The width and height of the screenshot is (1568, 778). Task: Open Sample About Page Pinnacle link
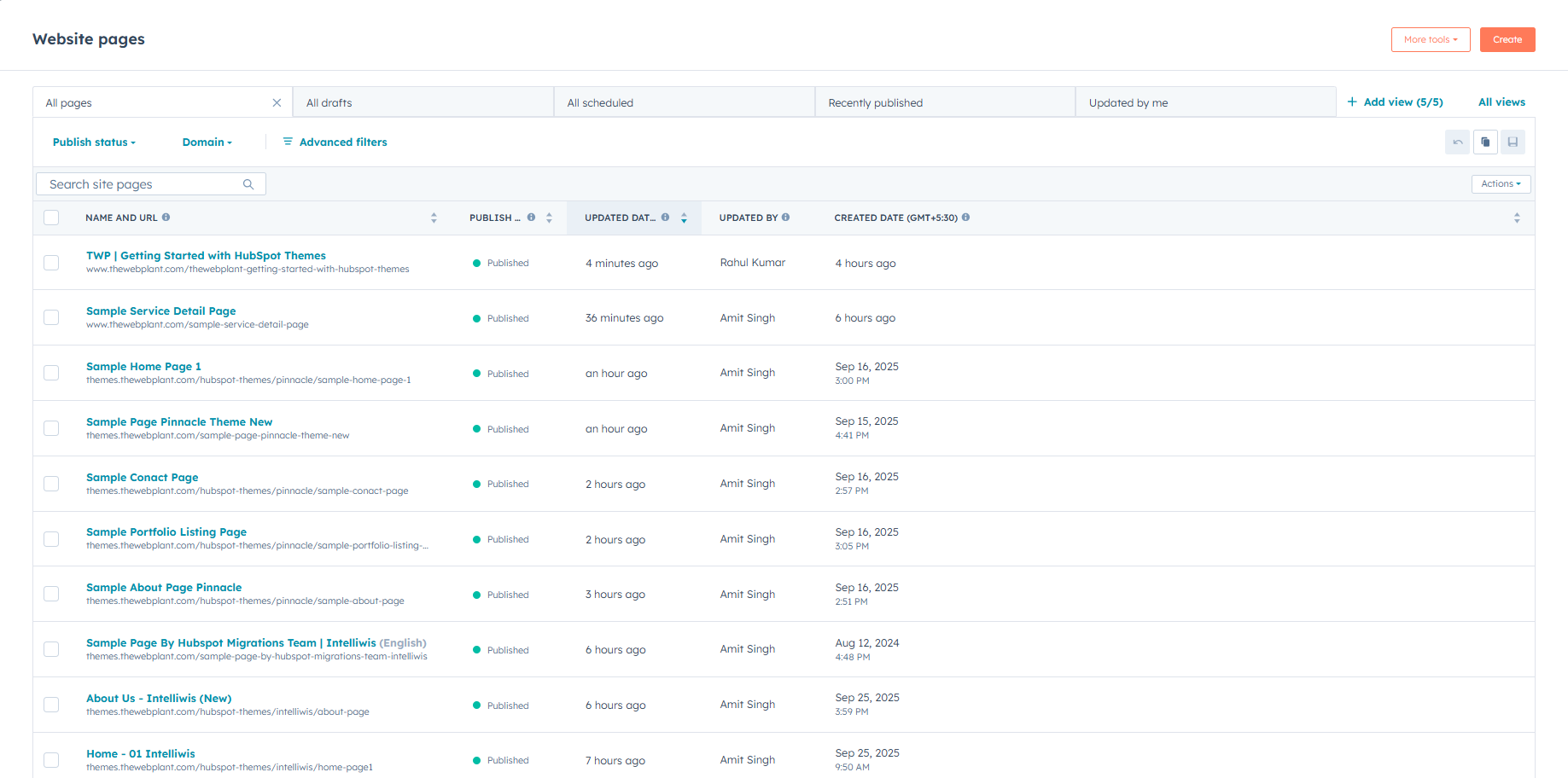(x=164, y=587)
